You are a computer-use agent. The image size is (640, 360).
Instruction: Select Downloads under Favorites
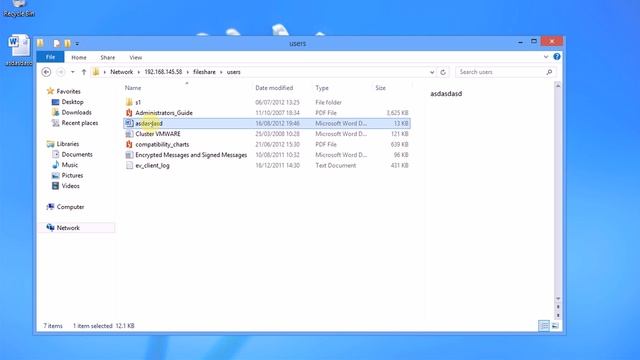click(76, 113)
